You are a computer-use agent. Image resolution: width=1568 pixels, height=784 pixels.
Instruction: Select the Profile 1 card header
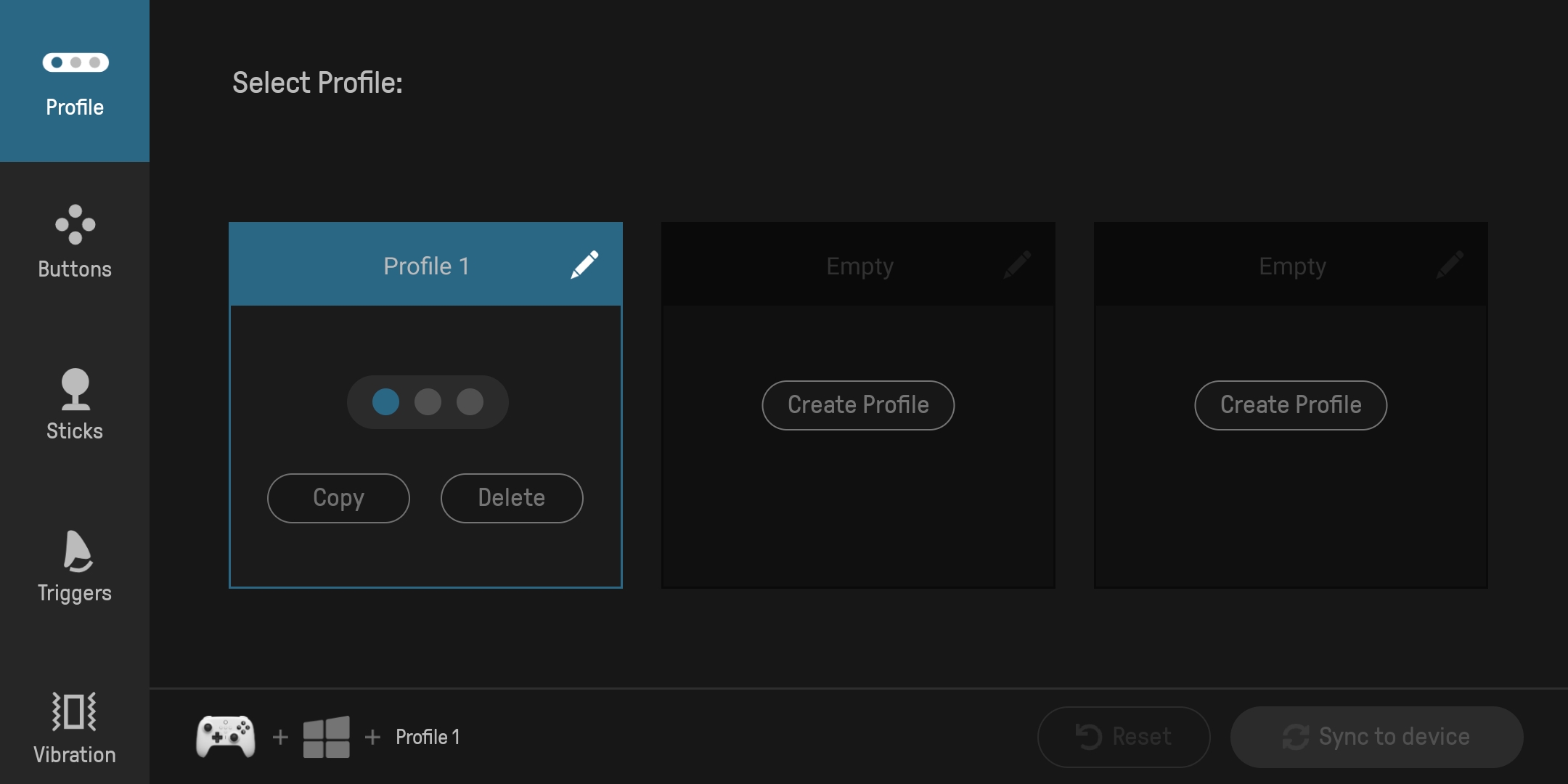pos(426,266)
